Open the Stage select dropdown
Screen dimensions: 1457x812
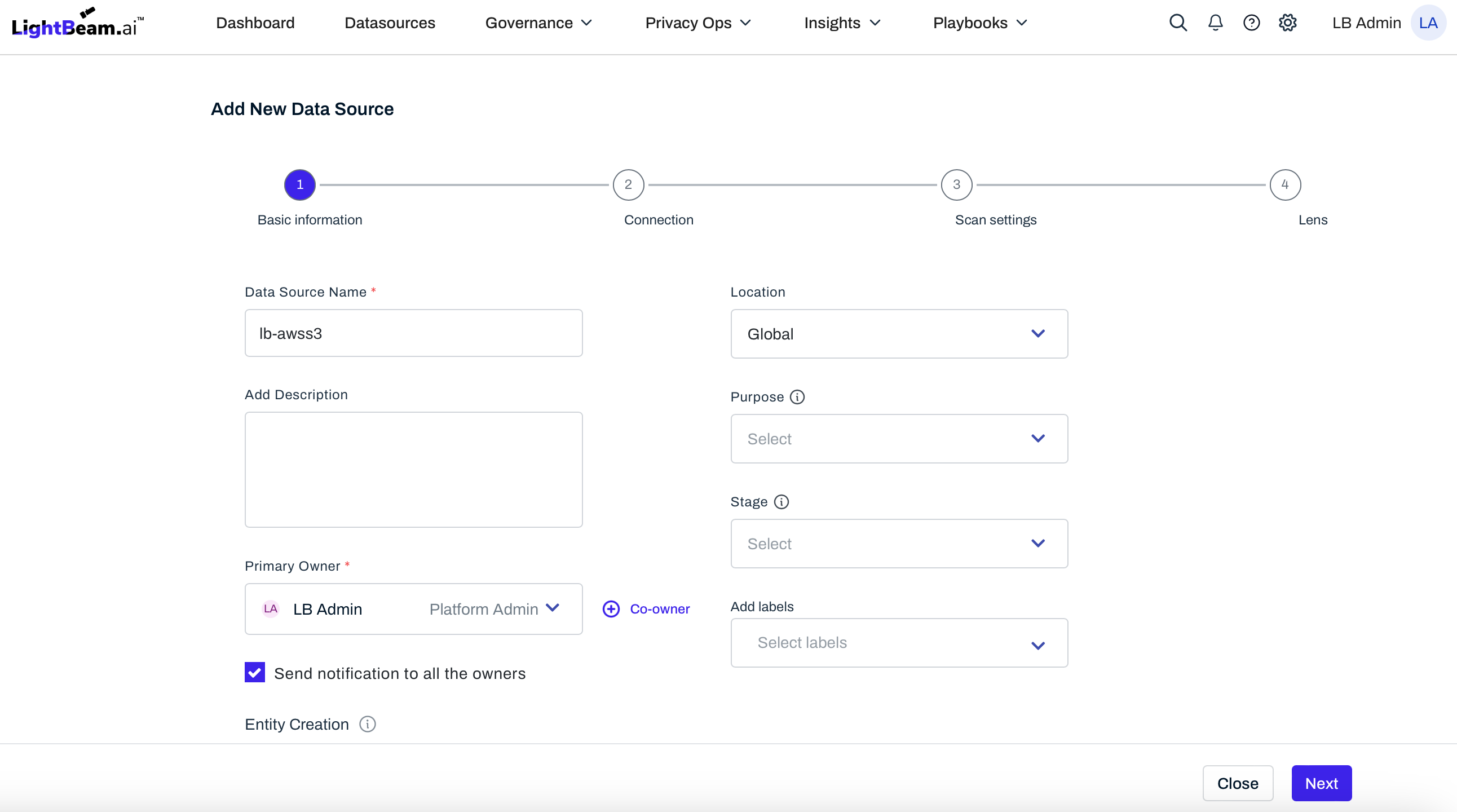click(x=899, y=544)
